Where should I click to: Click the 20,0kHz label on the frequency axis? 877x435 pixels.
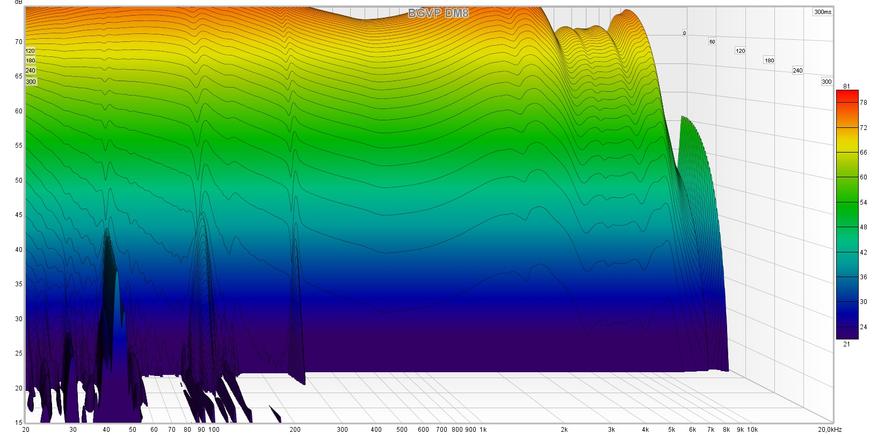(832, 430)
